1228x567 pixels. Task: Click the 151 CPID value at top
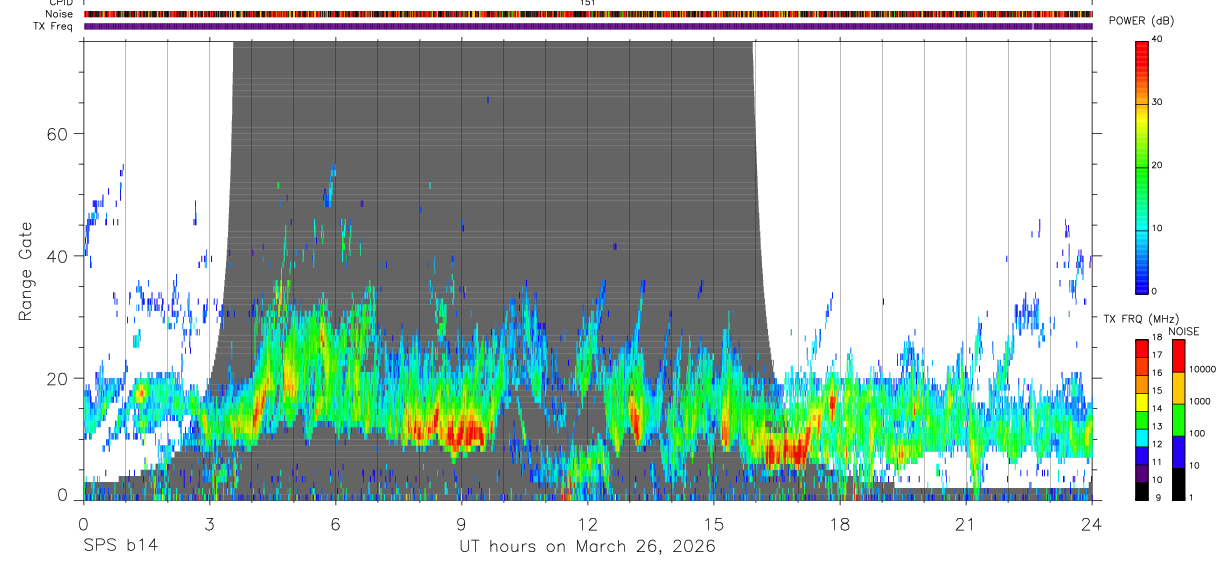point(587,3)
